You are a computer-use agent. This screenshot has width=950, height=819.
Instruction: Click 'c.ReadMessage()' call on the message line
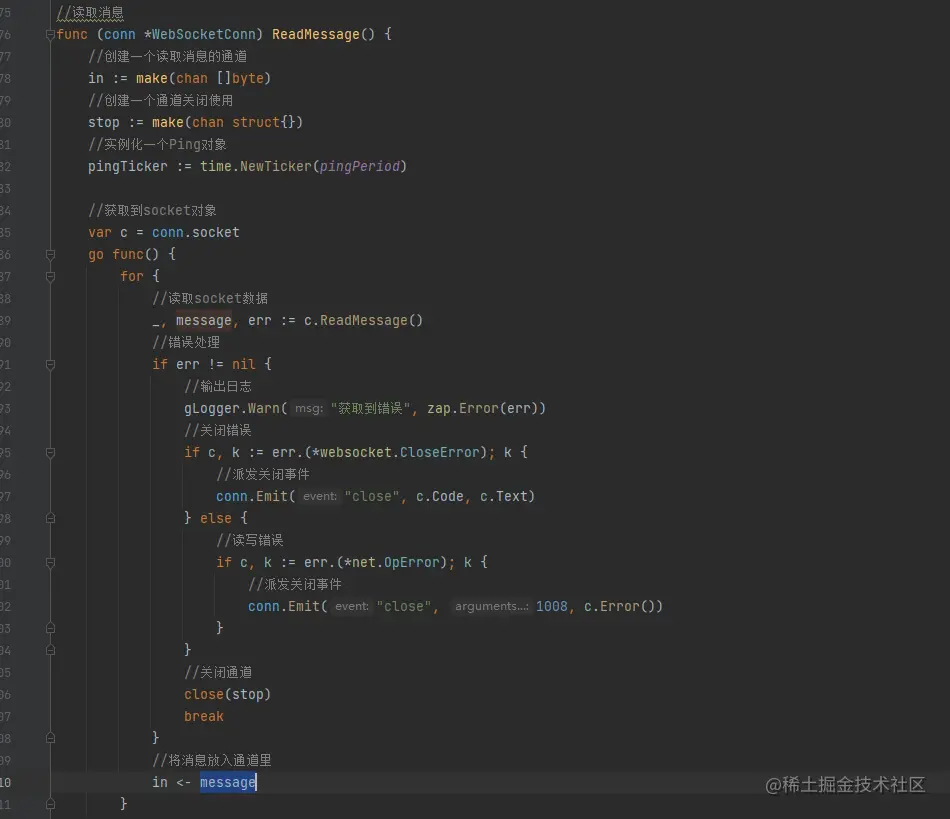[363, 320]
